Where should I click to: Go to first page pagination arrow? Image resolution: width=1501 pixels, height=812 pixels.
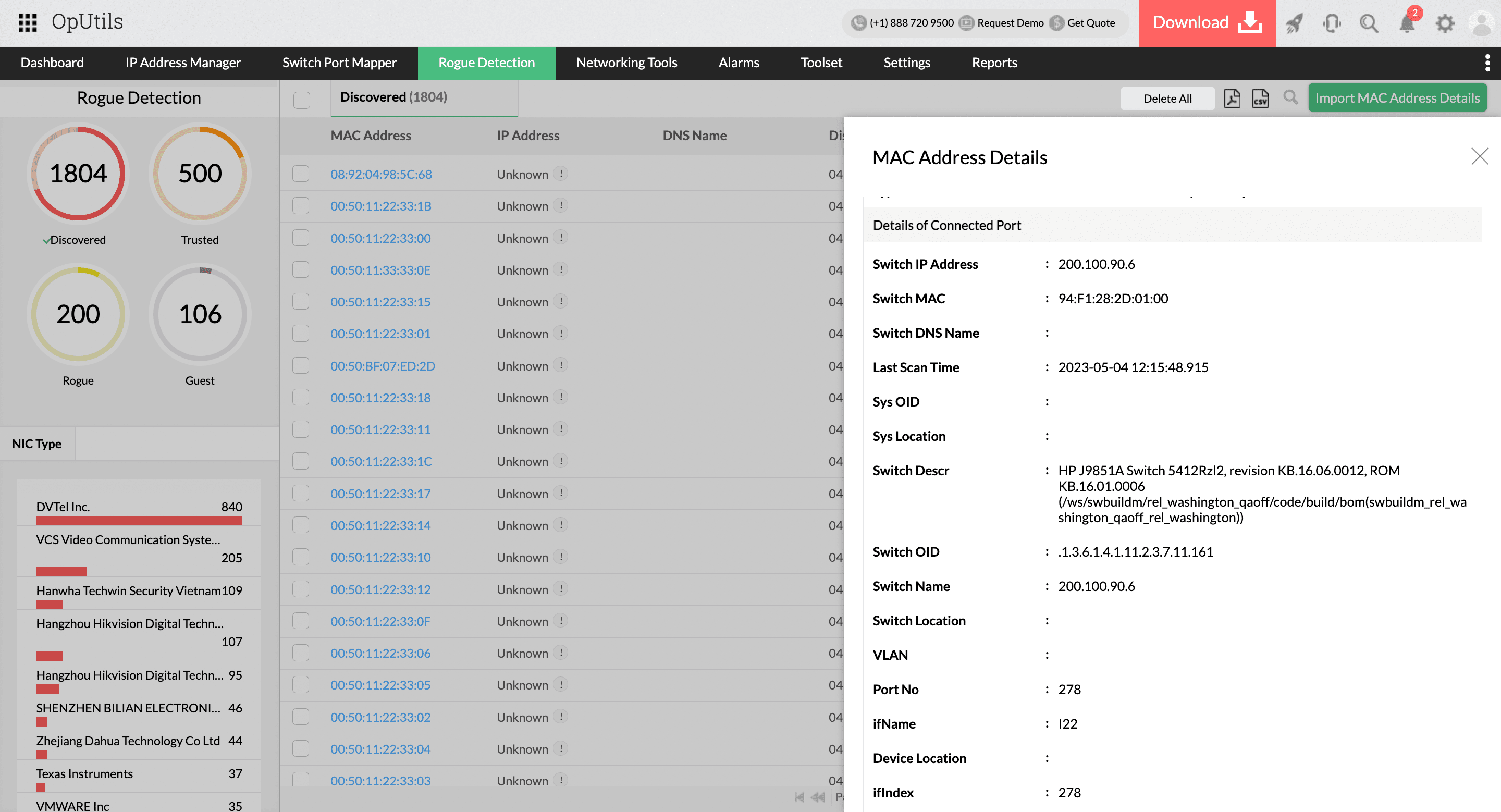(x=799, y=797)
